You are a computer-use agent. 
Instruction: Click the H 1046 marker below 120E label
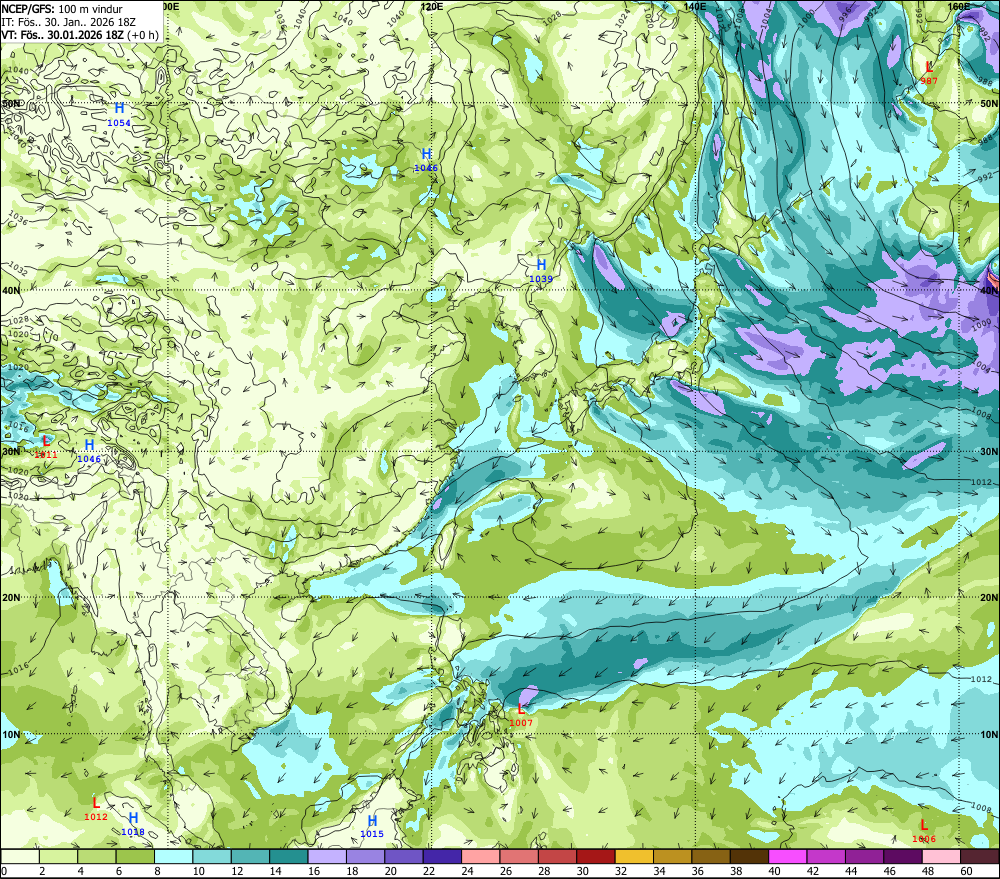(x=426, y=159)
